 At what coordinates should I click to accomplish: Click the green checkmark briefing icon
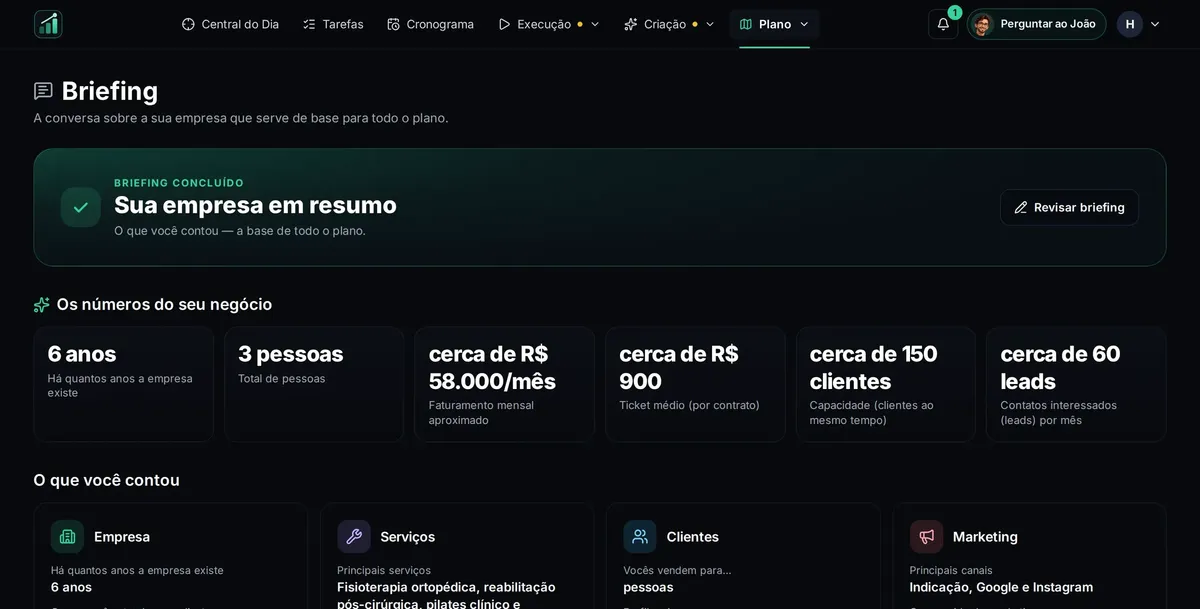[x=81, y=207]
